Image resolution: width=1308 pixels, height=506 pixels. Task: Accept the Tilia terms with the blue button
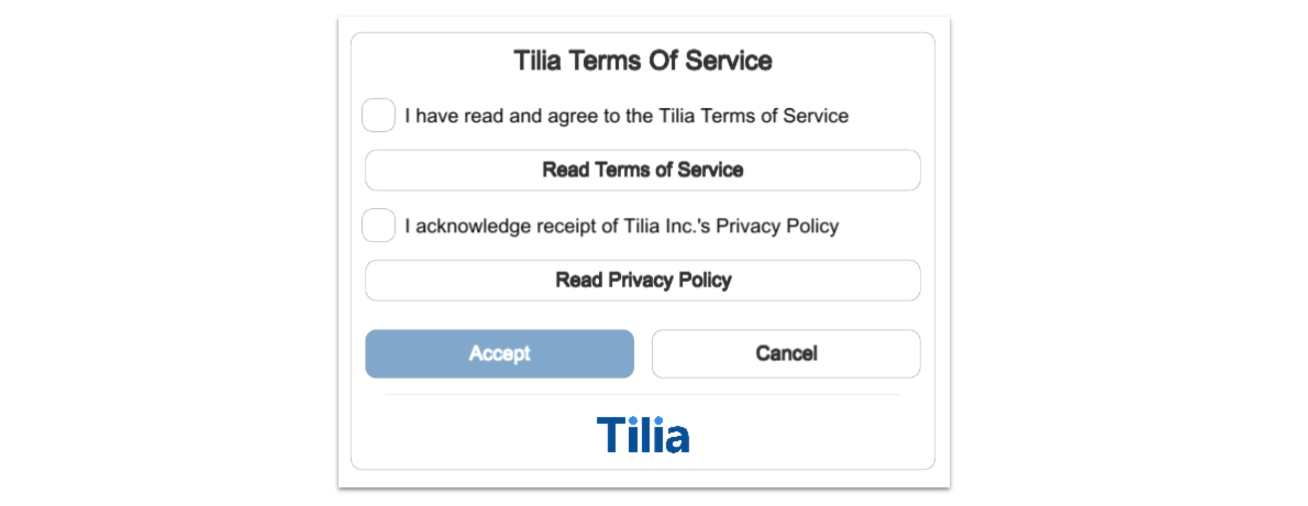coord(499,354)
